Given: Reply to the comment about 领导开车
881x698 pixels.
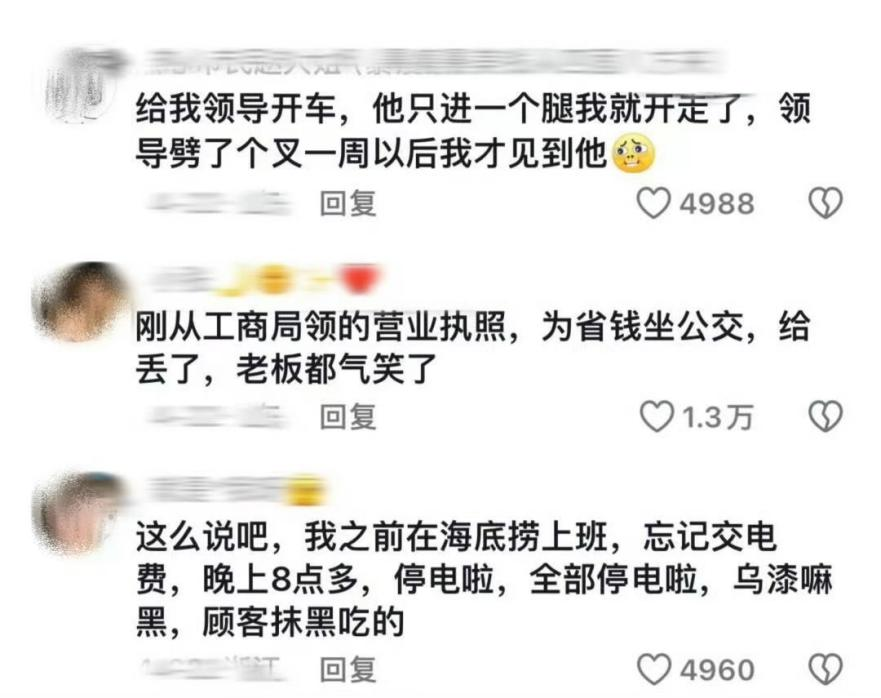Looking at the screenshot, I should pyautogui.click(x=348, y=203).
